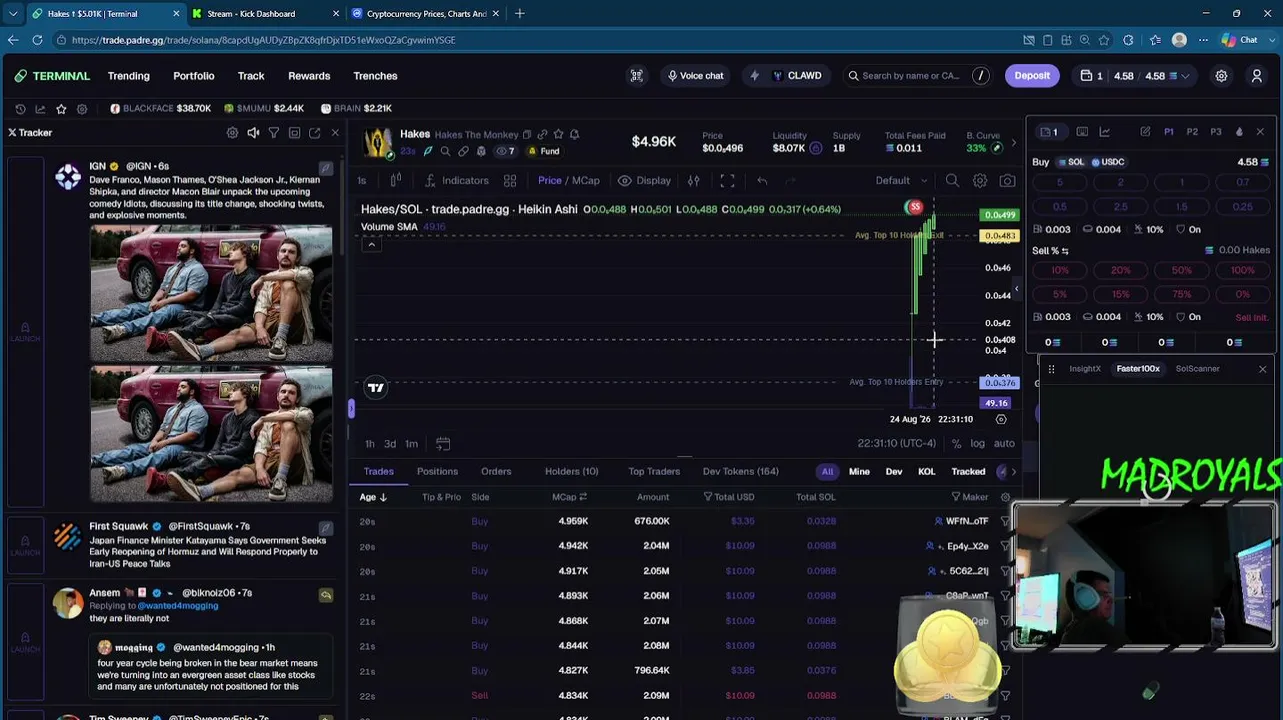Screen dimensions: 1283x720
Task: Select the 1s chart interval
Action: click(362, 181)
